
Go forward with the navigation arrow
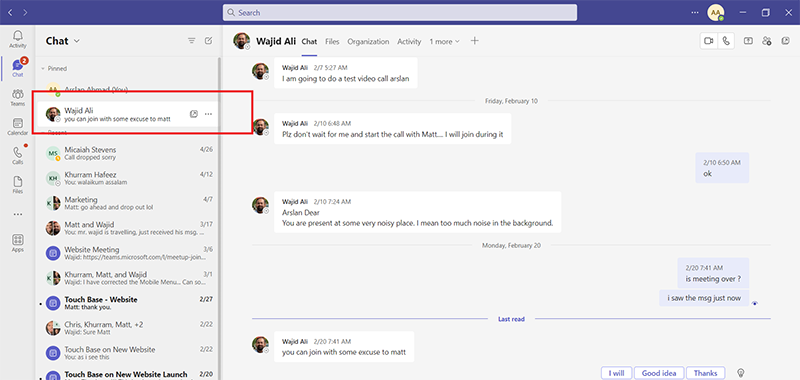click(26, 12)
